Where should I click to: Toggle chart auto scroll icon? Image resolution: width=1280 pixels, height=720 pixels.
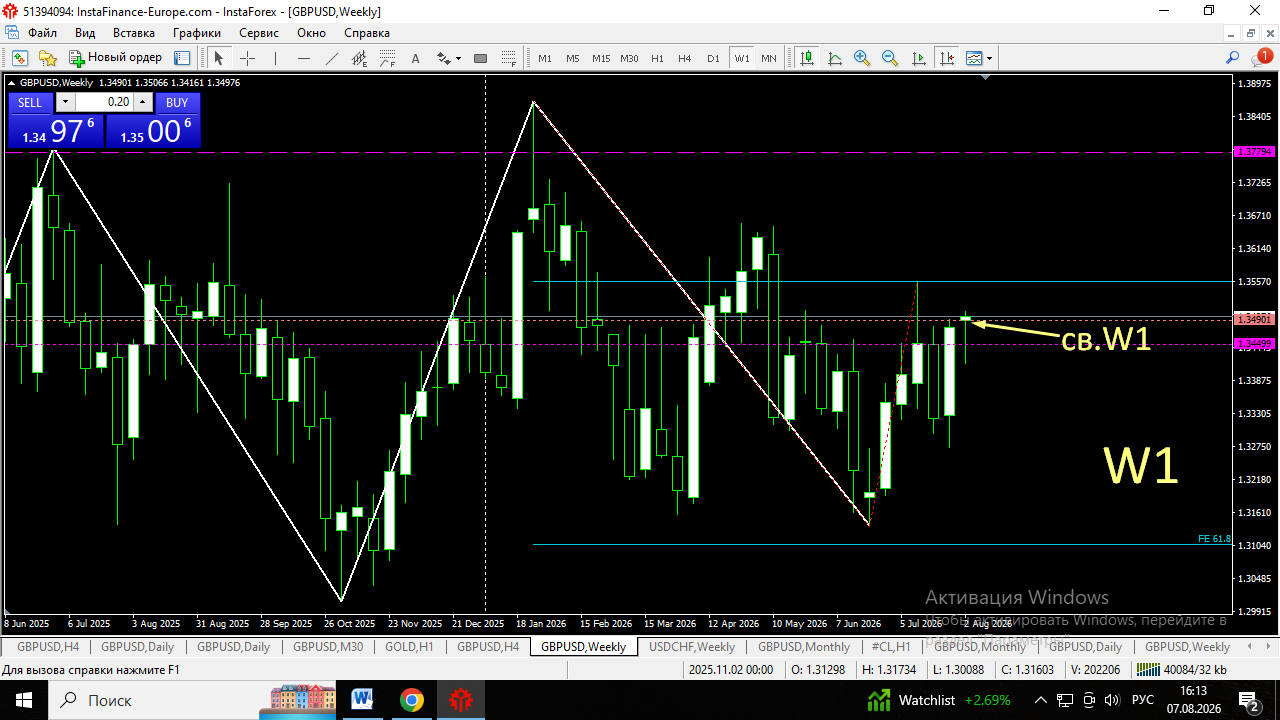(x=918, y=58)
